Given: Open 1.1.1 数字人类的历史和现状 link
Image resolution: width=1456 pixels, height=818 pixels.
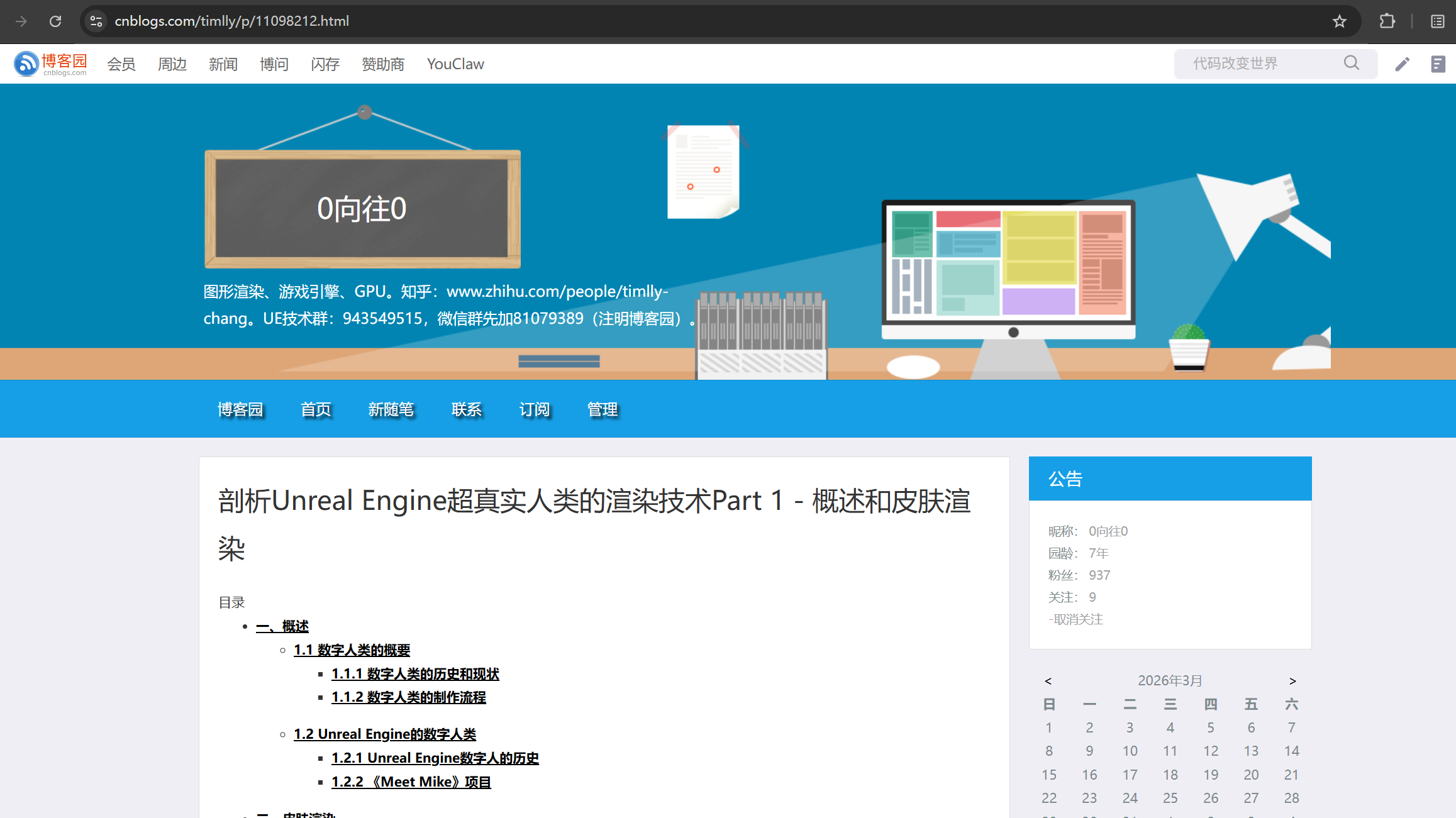Looking at the screenshot, I should pyautogui.click(x=415, y=674).
